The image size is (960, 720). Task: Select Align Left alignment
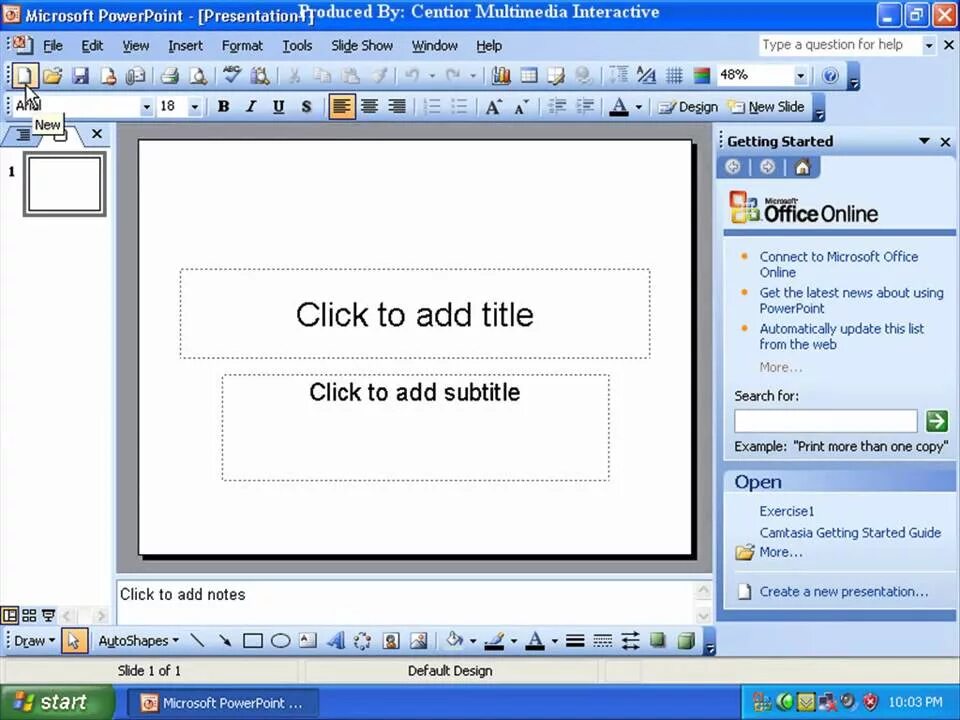[341, 107]
